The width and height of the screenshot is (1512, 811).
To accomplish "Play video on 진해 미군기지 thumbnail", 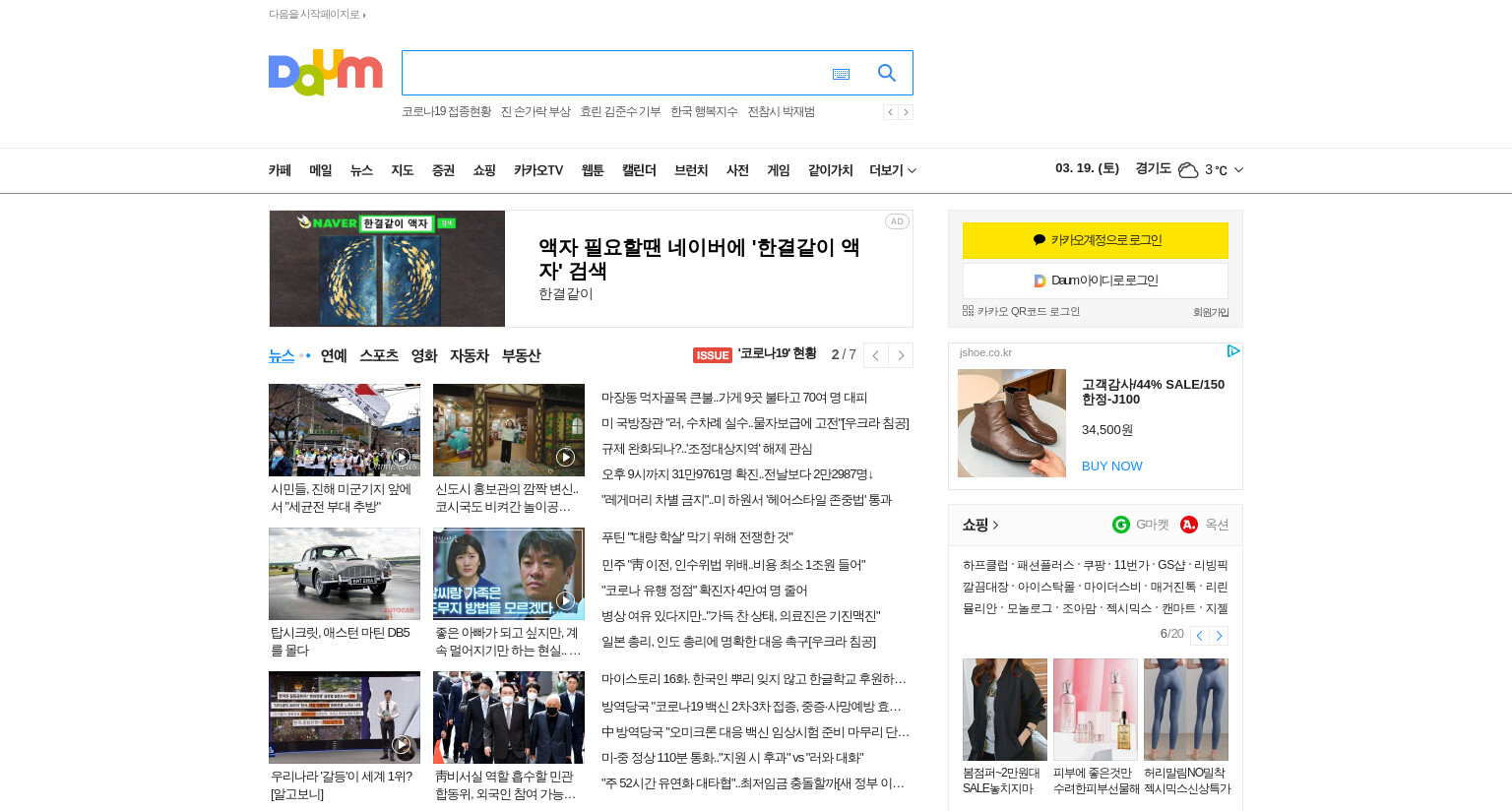I will tap(401, 457).
